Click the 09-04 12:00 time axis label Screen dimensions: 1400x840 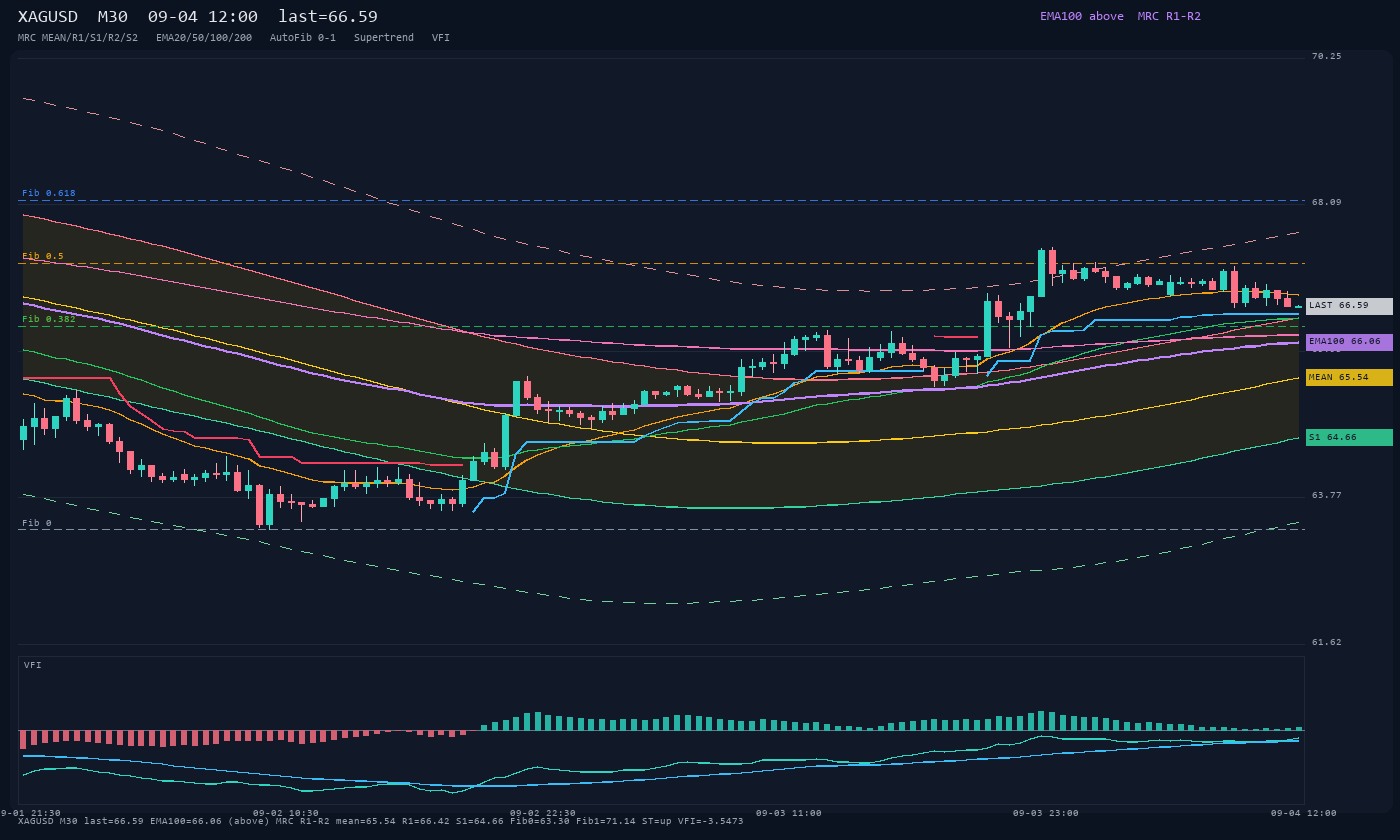pos(1304,813)
